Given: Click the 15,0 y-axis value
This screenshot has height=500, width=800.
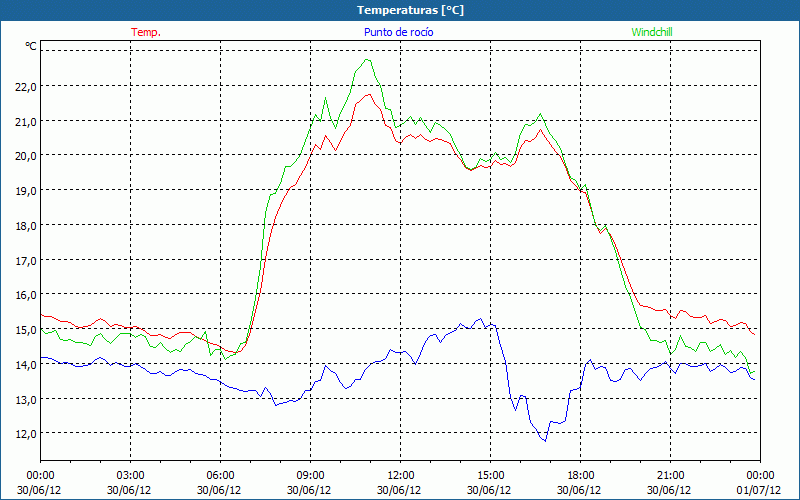Looking at the screenshot, I should (26, 330).
